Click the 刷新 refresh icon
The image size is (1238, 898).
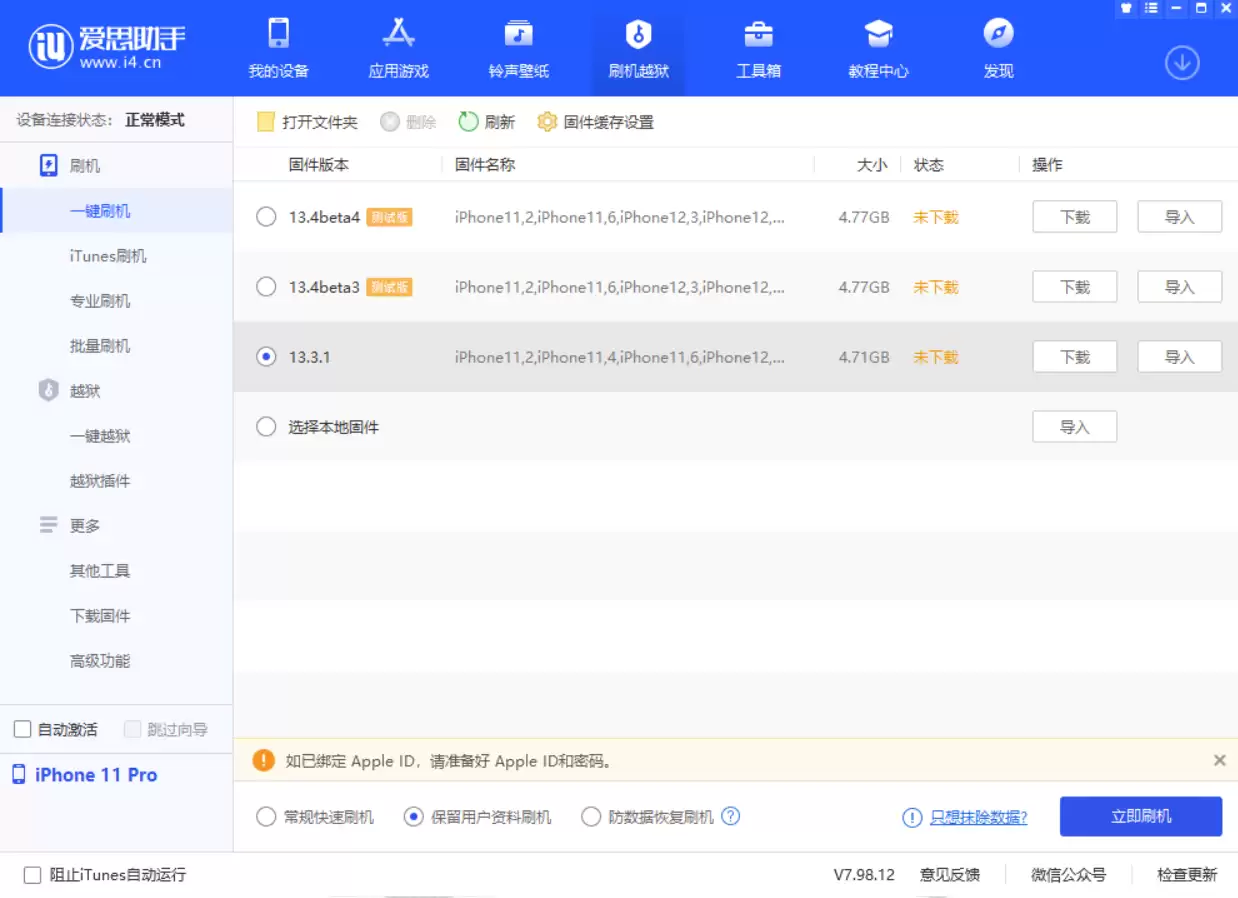468,122
